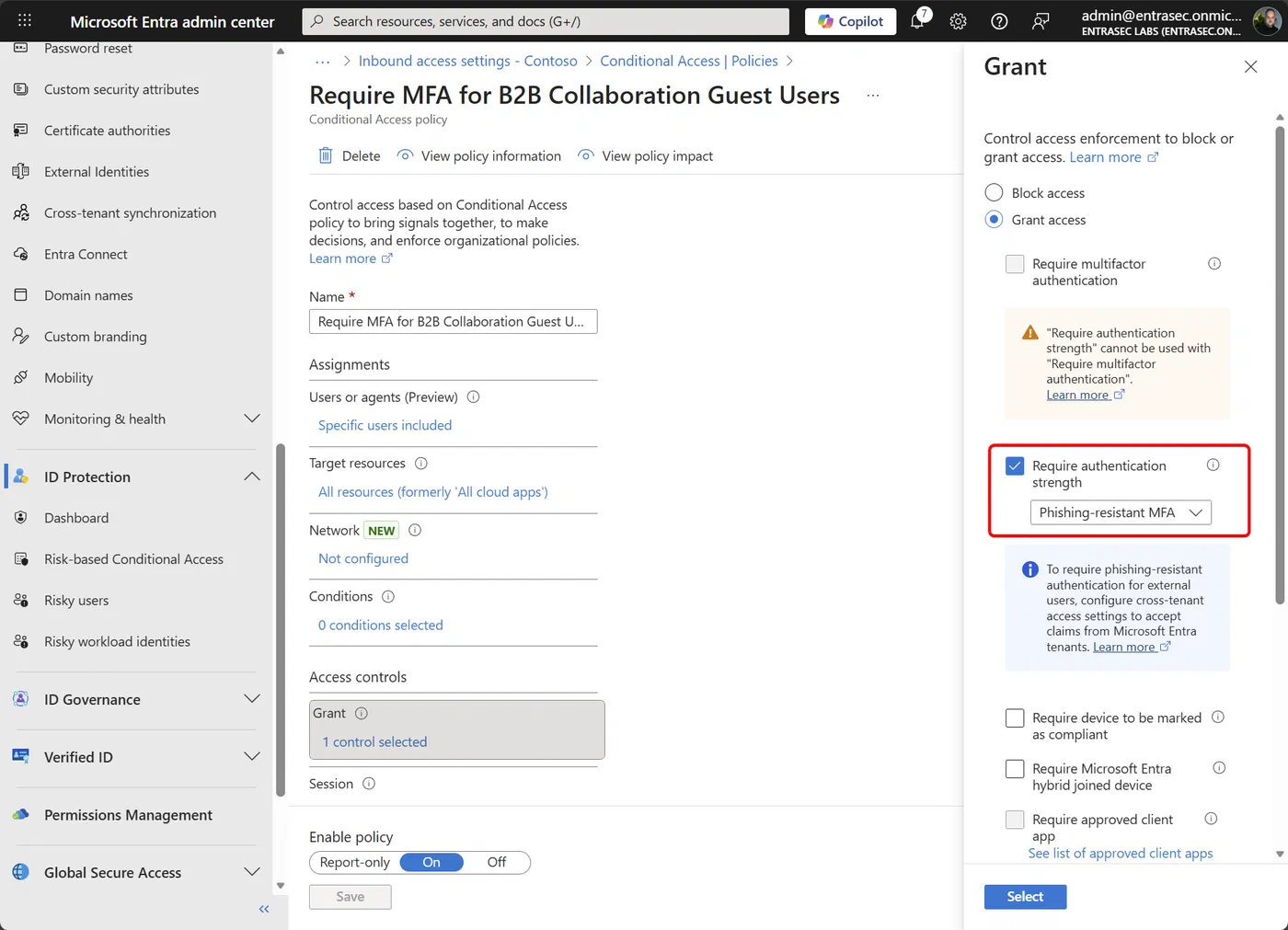This screenshot has width=1288, height=930.
Task: Open the Phishing-resistant MFA dropdown
Action: (1121, 512)
